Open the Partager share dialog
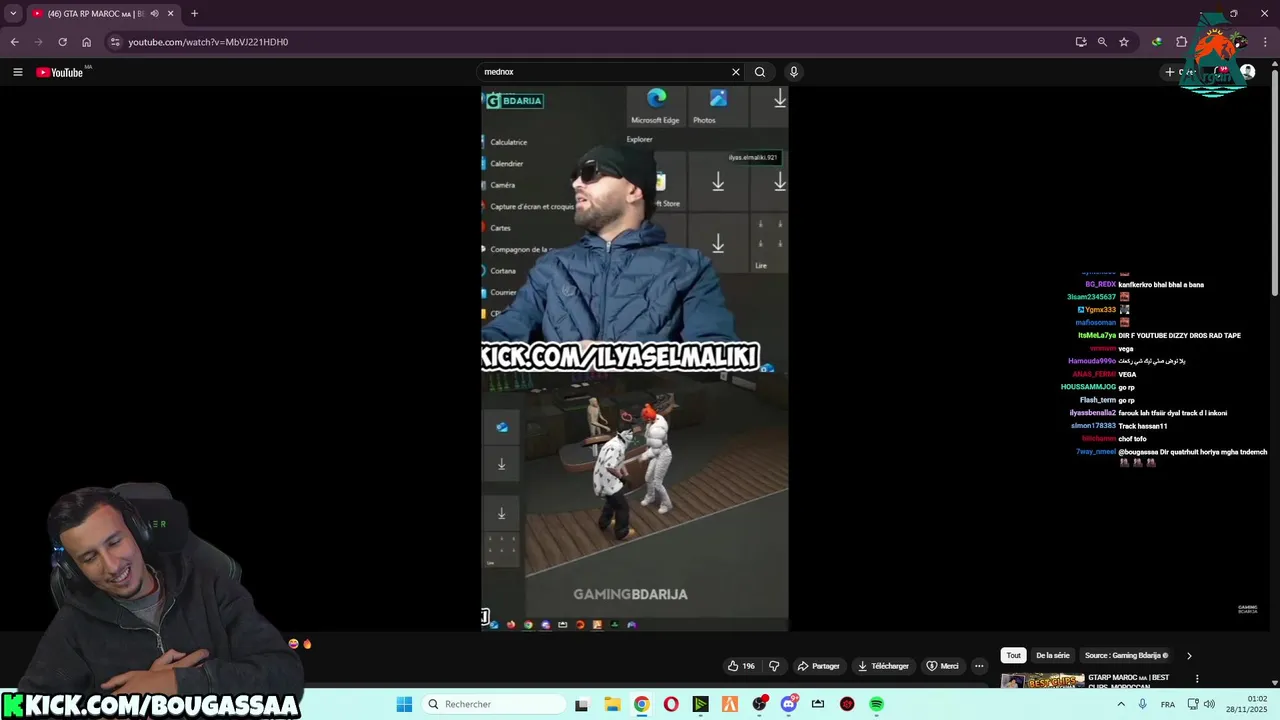 818,666
